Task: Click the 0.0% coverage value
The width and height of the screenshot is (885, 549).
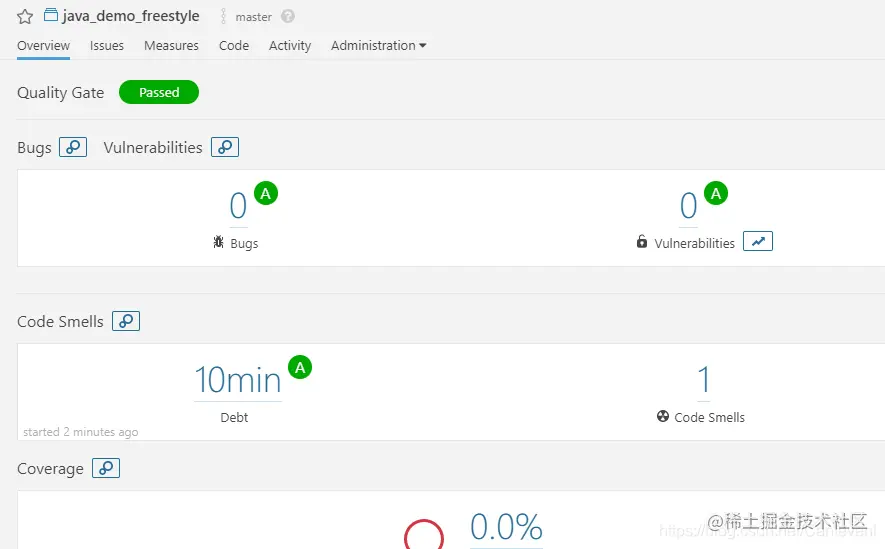Action: point(506,527)
